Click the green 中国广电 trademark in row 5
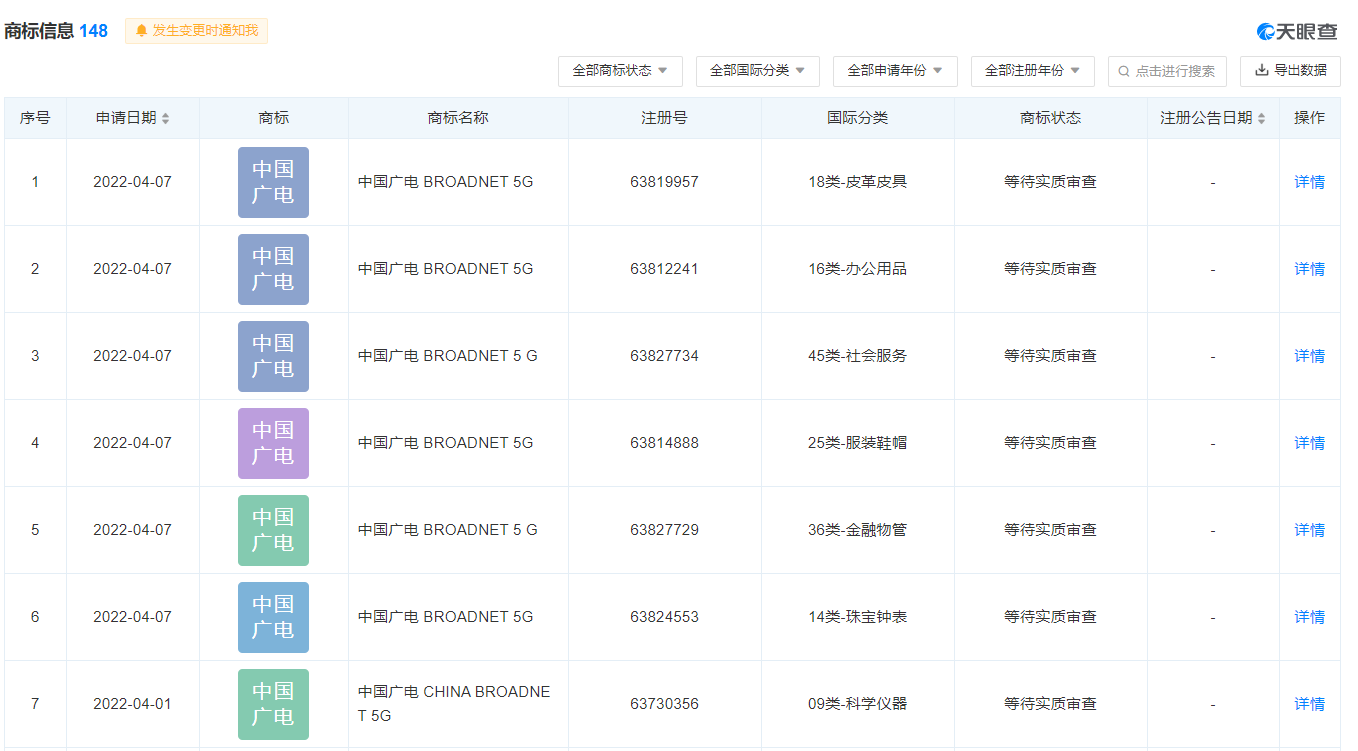 pyautogui.click(x=273, y=530)
